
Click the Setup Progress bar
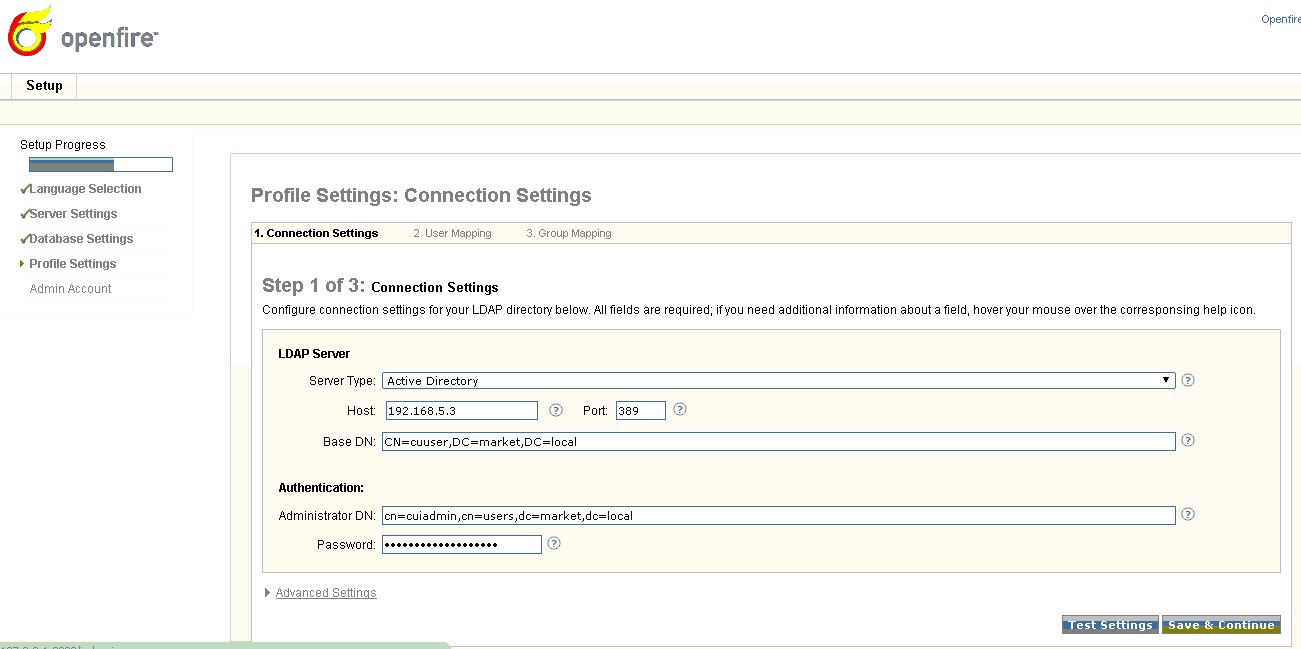click(101, 165)
